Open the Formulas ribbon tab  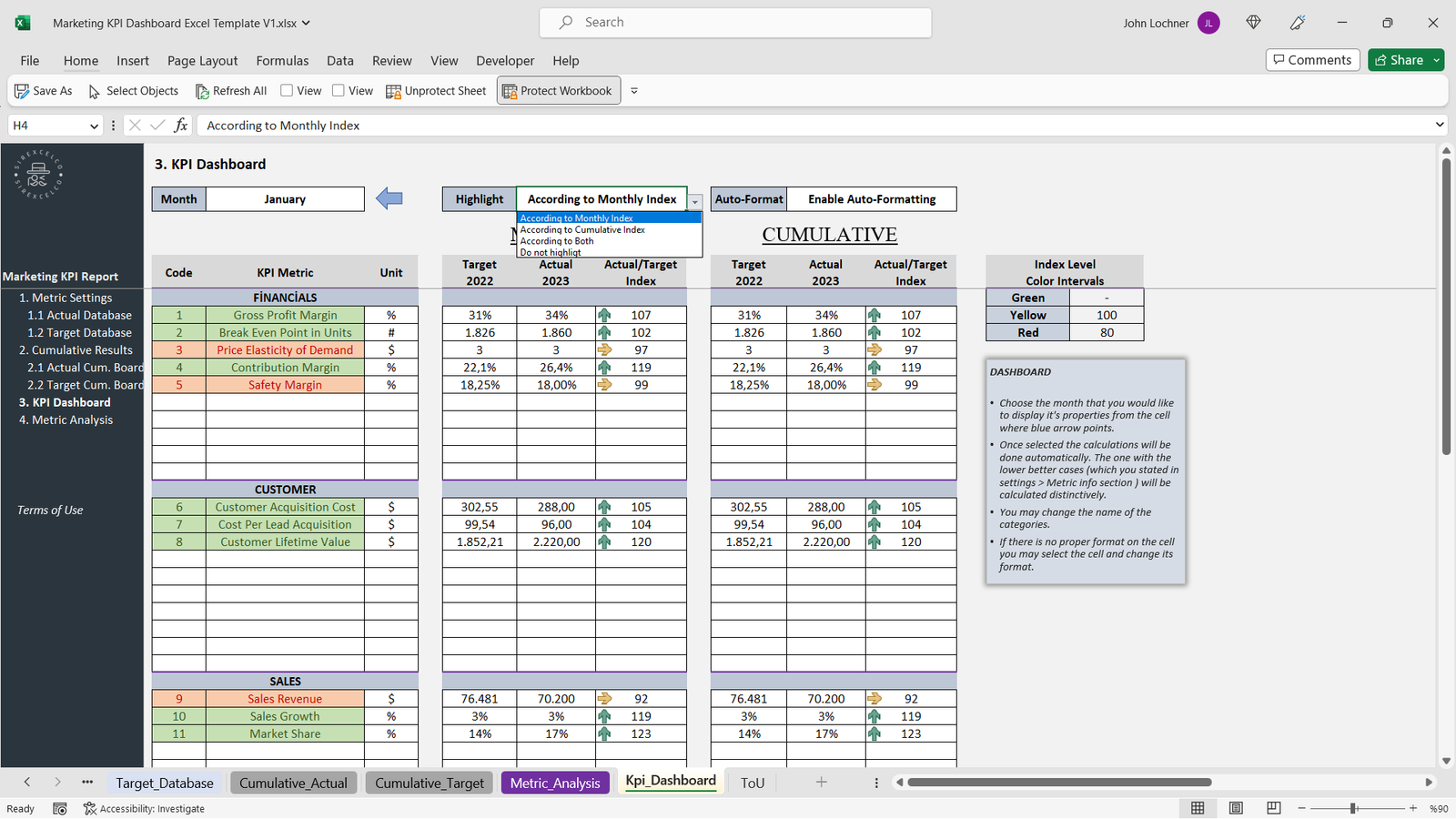click(282, 61)
